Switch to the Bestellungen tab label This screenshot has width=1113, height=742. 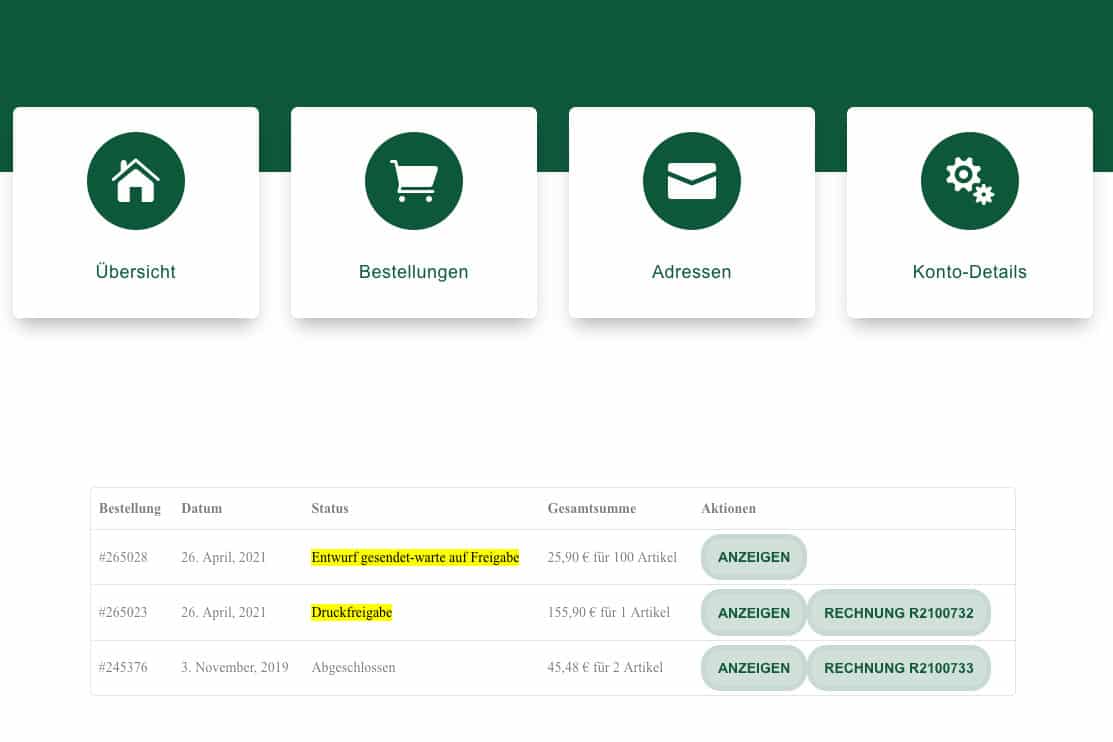pyautogui.click(x=413, y=272)
